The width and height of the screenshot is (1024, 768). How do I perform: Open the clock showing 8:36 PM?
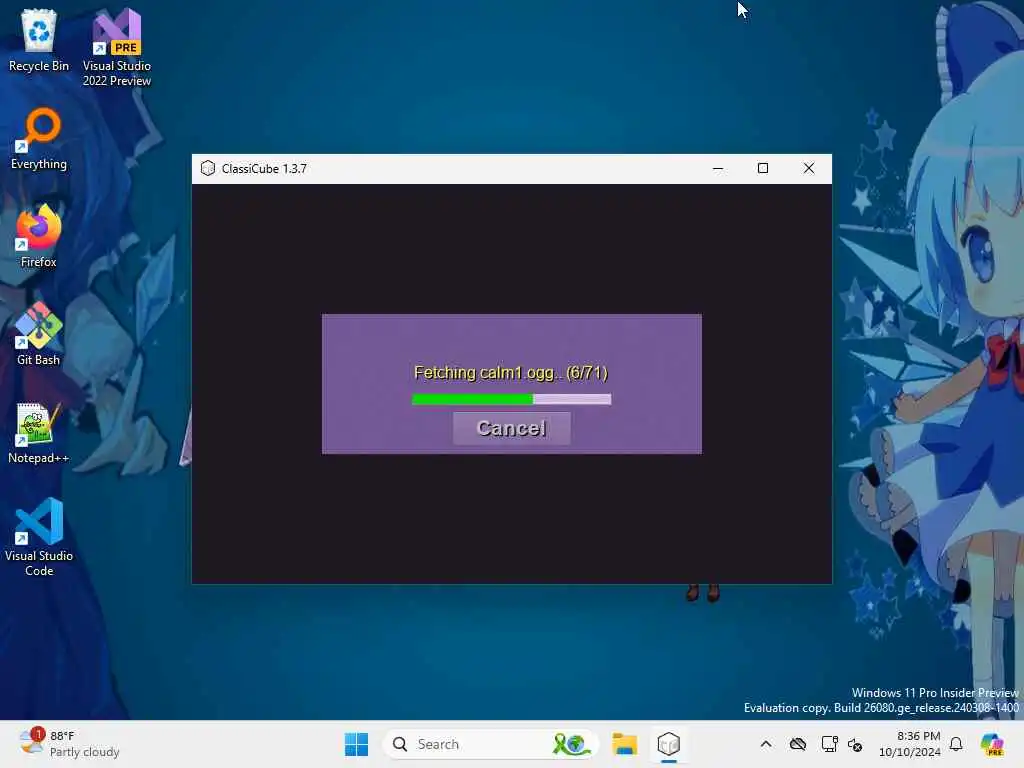point(909,744)
